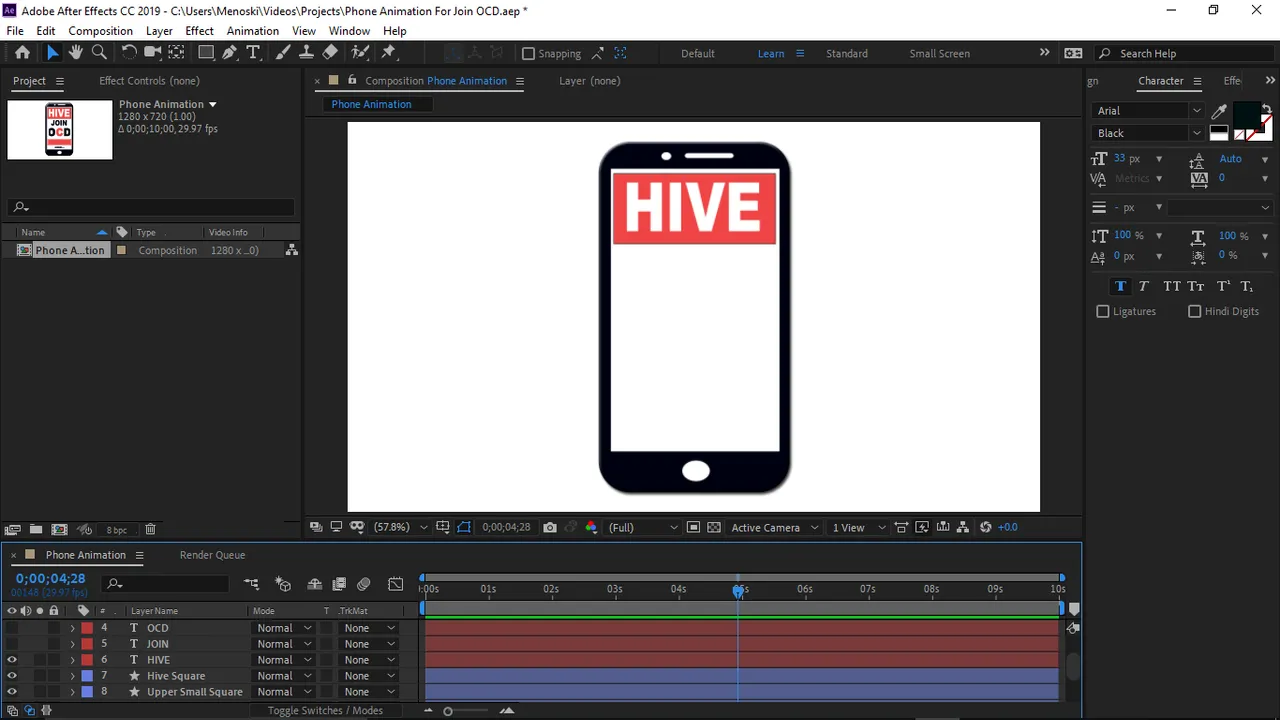The width and height of the screenshot is (1280, 720).
Task: Open the Full resolution dropdown
Action: coord(643,527)
